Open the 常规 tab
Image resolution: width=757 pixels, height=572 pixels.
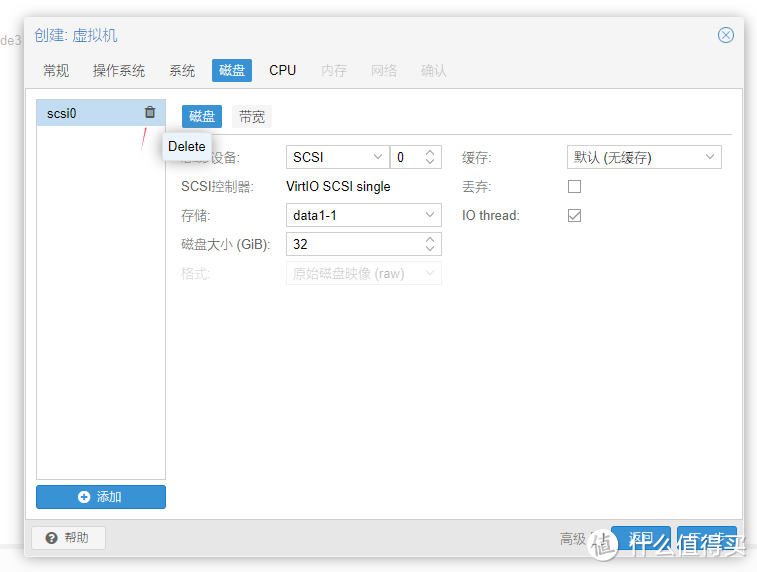[x=56, y=70]
